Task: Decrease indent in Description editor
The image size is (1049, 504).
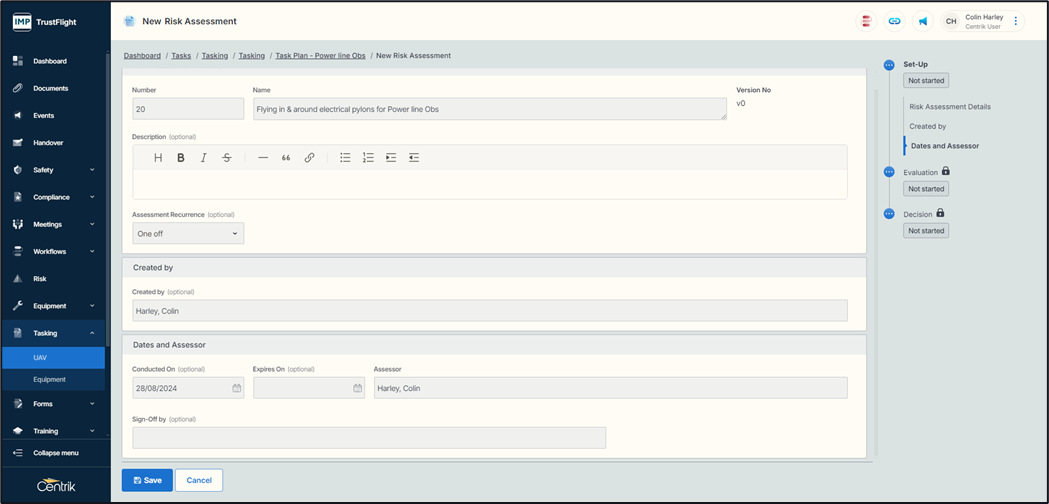Action: tap(414, 158)
